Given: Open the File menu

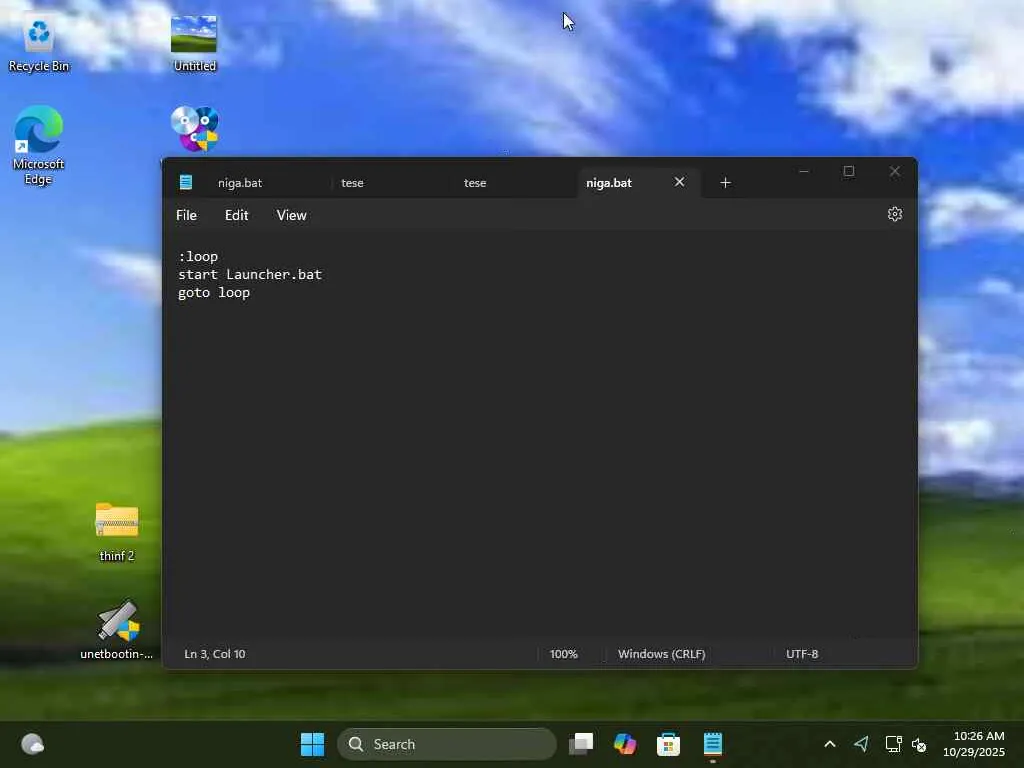Looking at the screenshot, I should tap(186, 215).
